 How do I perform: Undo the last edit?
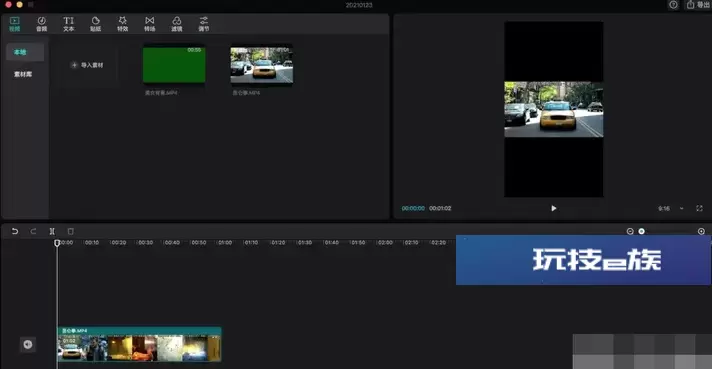[15, 231]
